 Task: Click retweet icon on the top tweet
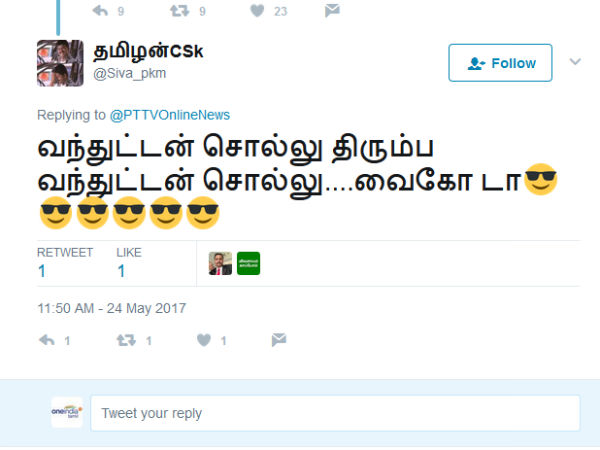pos(179,10)
